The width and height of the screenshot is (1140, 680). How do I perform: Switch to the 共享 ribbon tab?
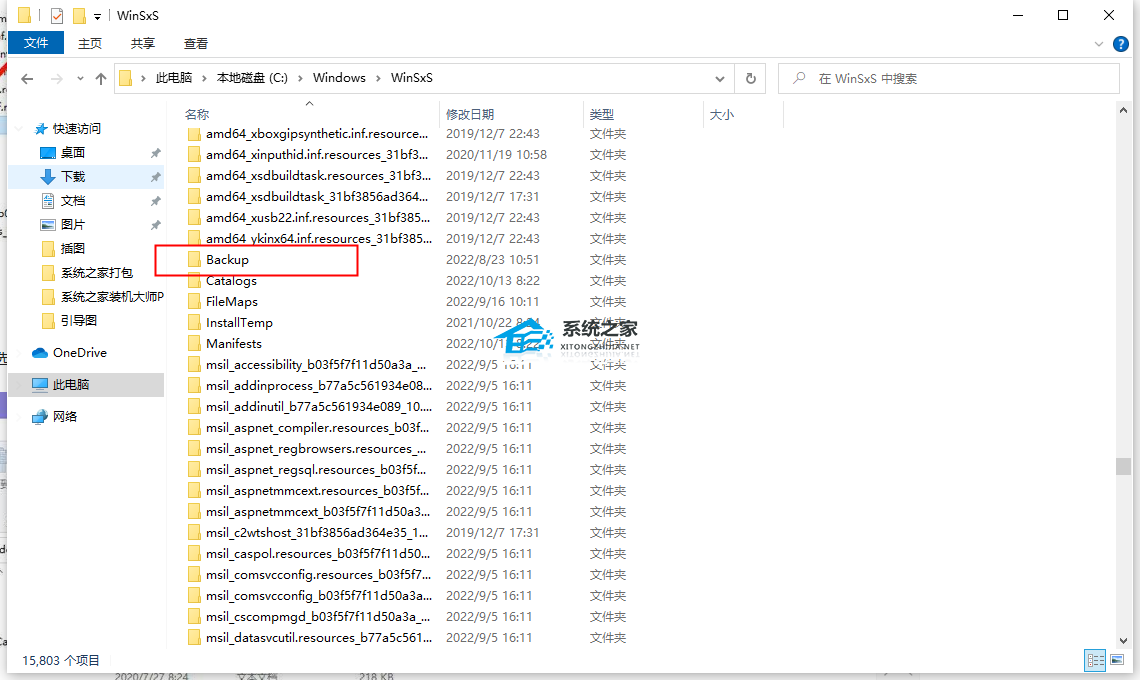(142, 44)
